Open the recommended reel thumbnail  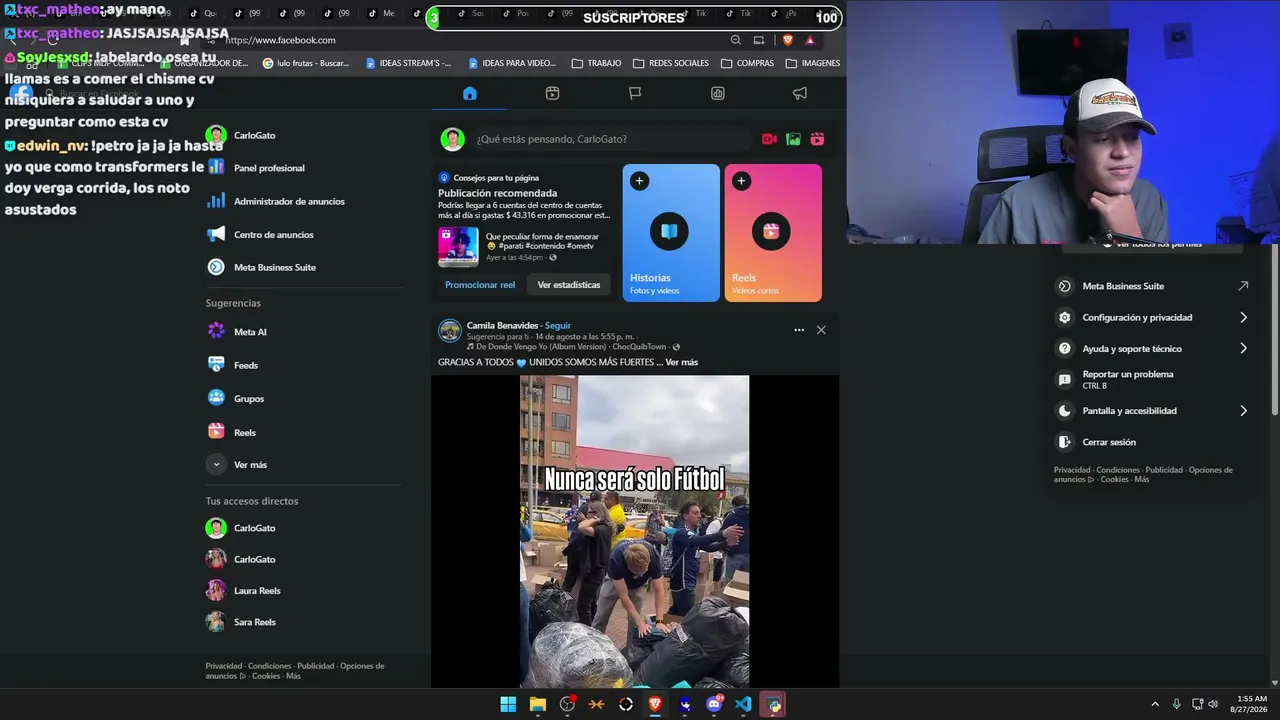458,247
